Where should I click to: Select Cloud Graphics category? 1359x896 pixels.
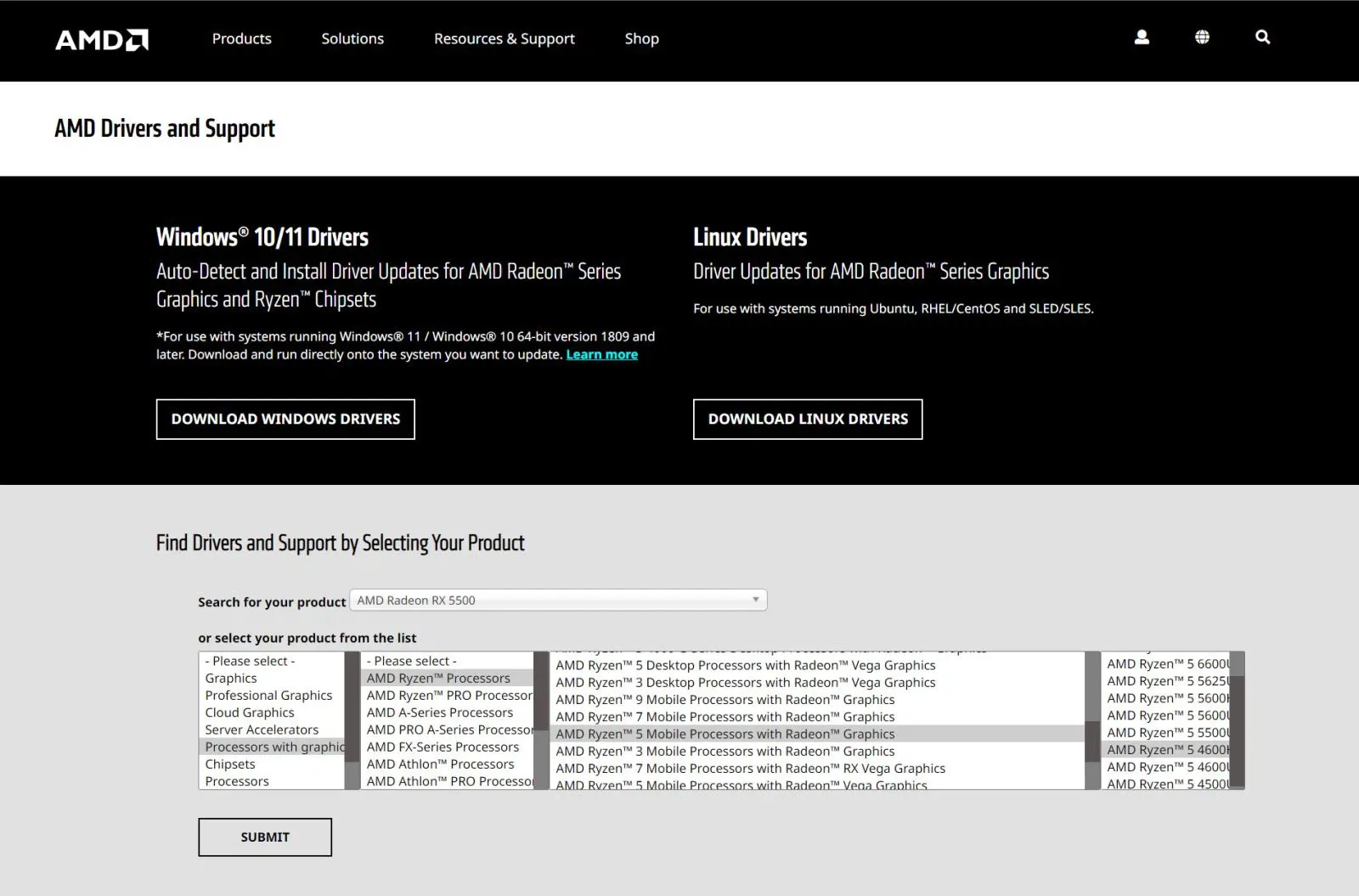[271, 713]
